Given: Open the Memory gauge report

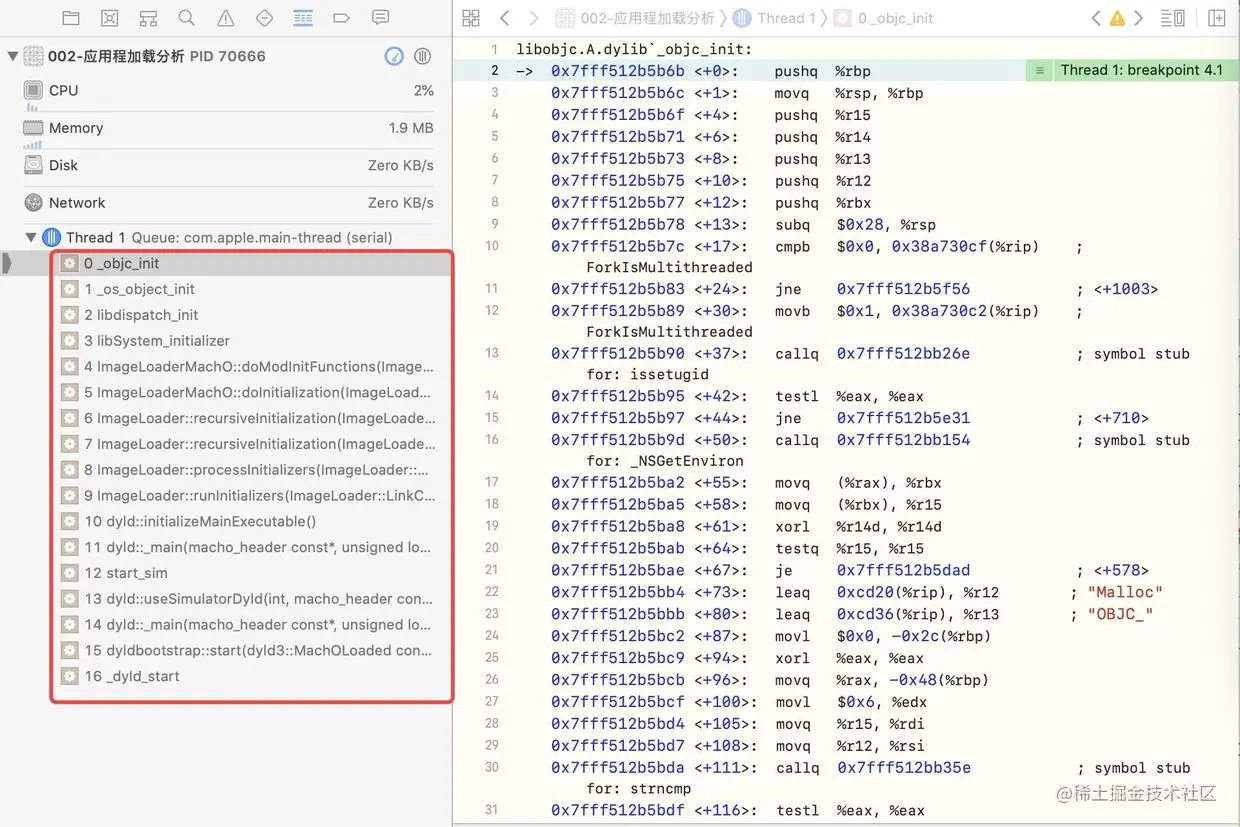Looking at the screenshot, I should (x=229, y=128).
